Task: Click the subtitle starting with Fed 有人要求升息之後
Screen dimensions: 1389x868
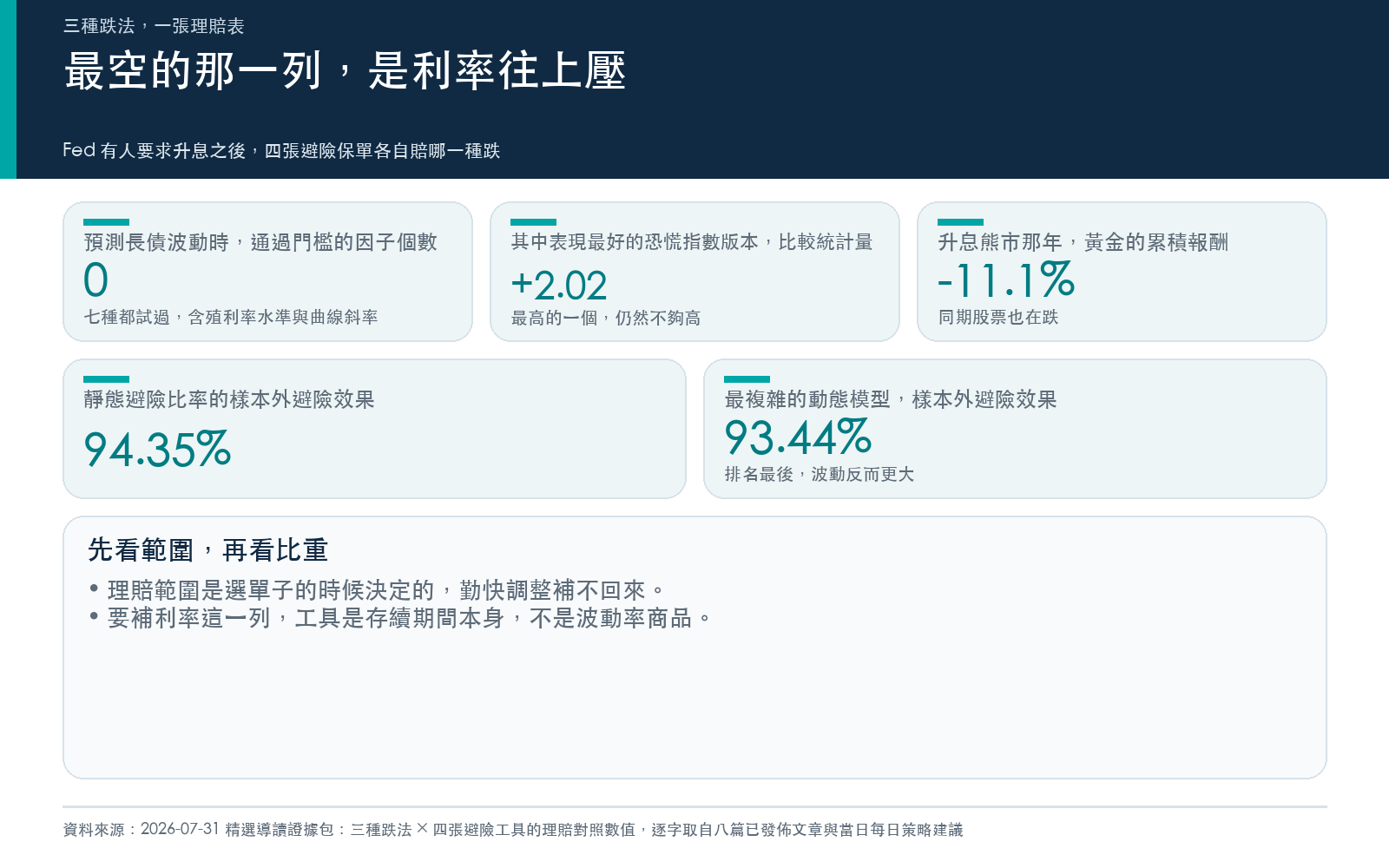Action: pyautogui.click(x=281, y=150)
